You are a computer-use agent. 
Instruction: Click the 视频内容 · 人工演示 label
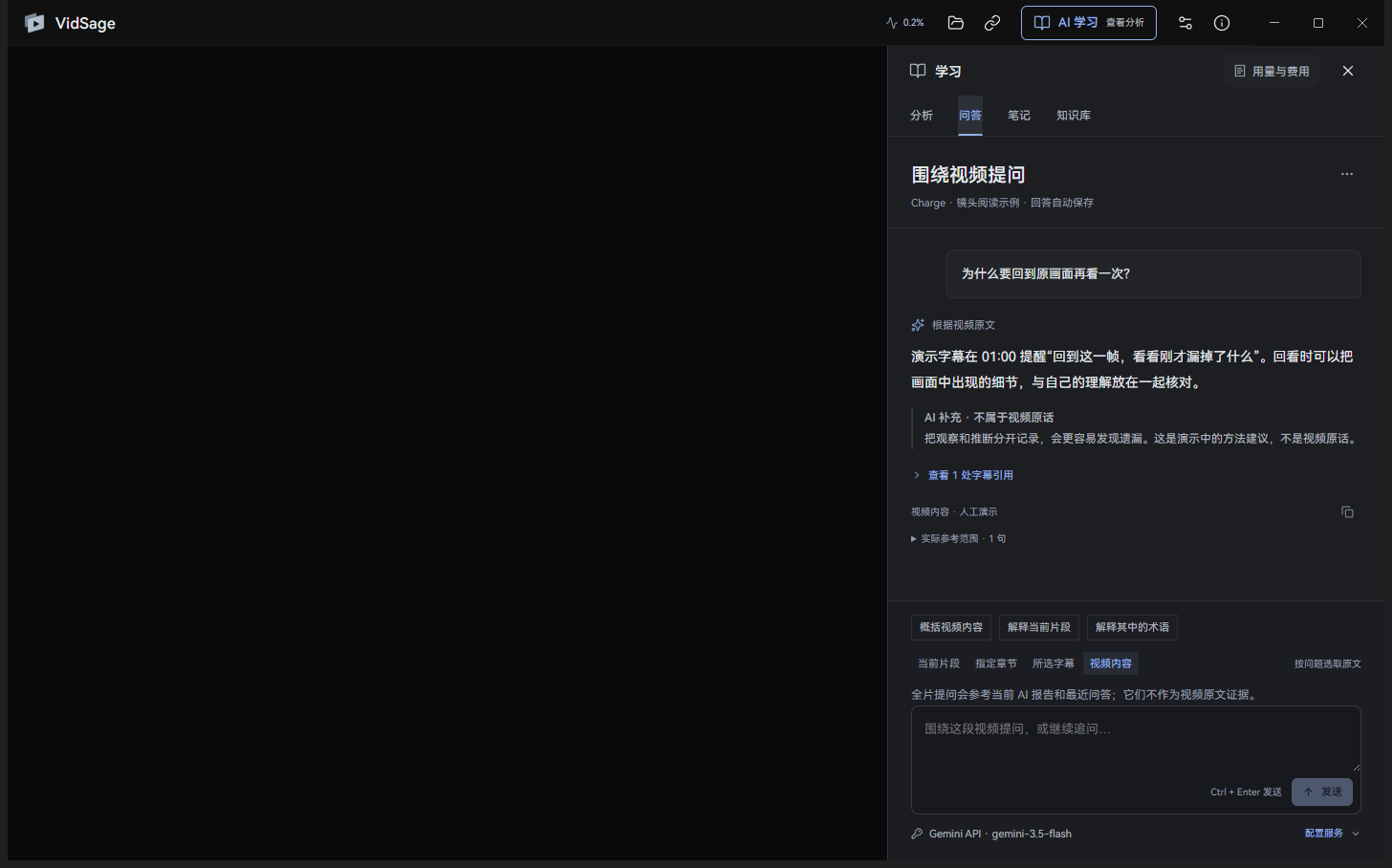pos(954,512)
